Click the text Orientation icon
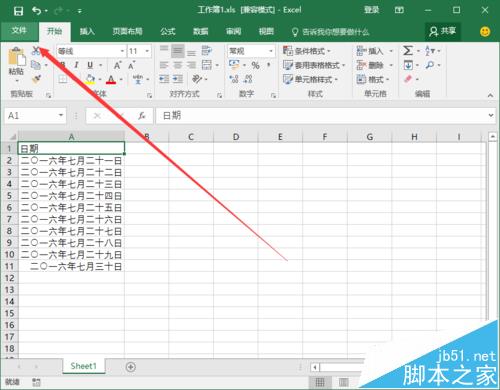This screenshot has height=390, width=500. pyautogui.click(x=197, y=79)
